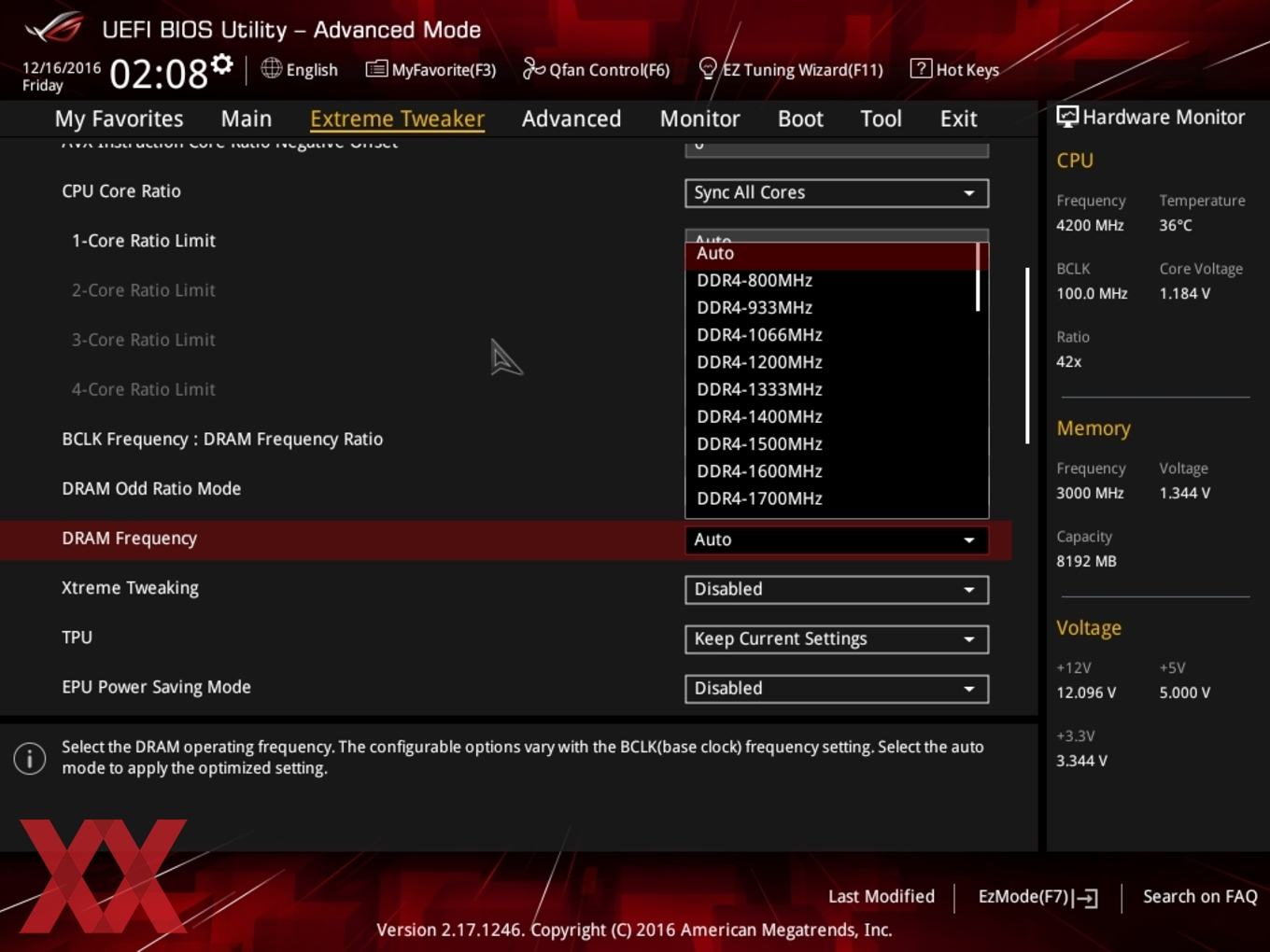Open Search on FAQ
The image size is (1270, 952).
pos(1200,897)
